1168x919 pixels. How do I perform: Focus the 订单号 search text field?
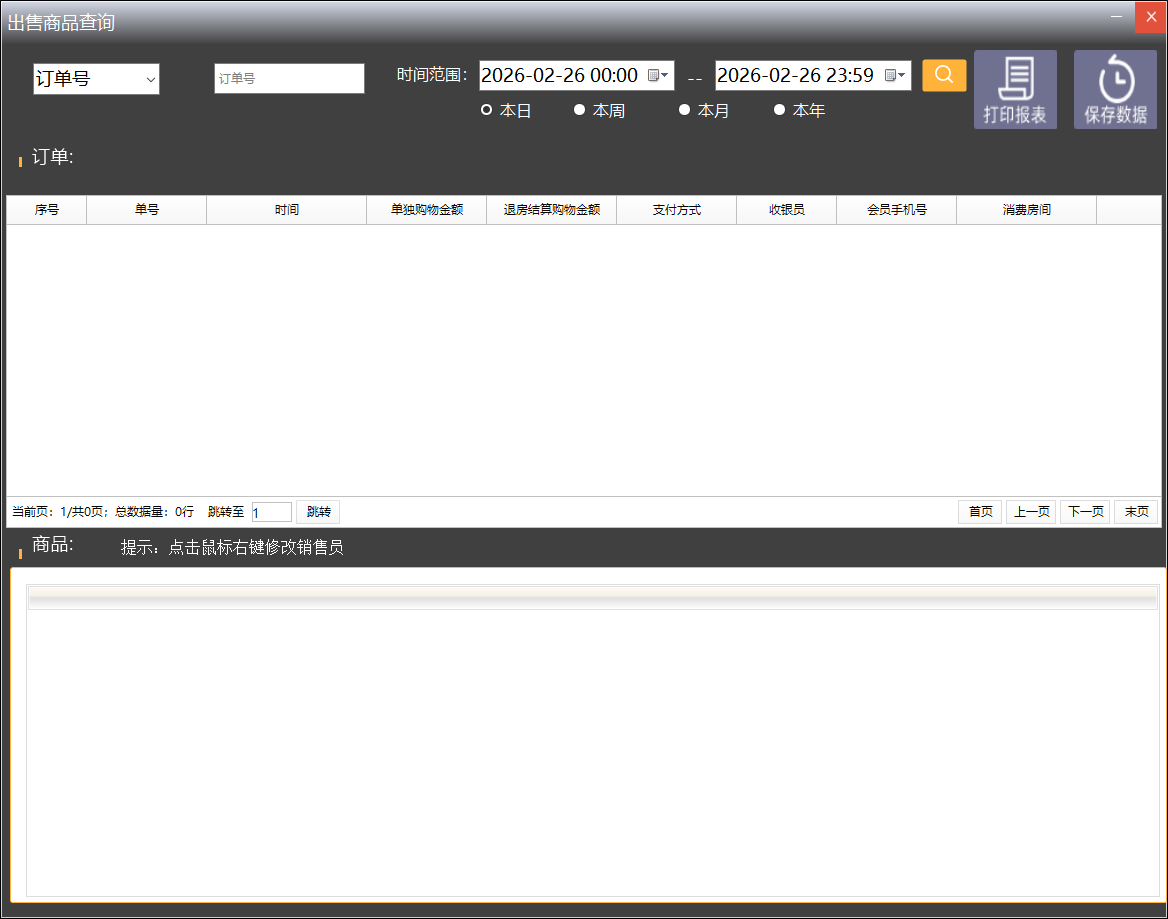tap(289, 79)
